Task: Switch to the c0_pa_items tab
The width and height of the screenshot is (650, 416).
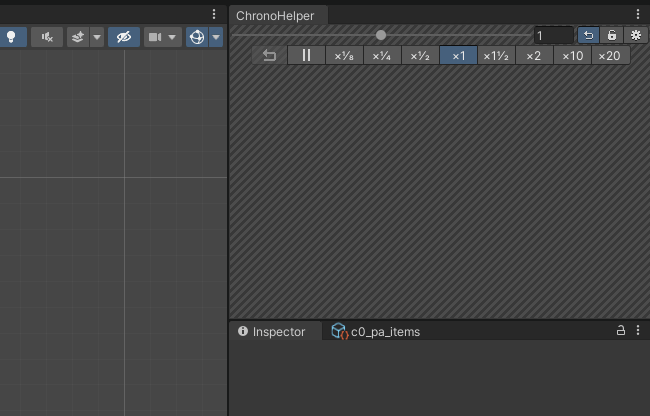Action: point(376,331)
